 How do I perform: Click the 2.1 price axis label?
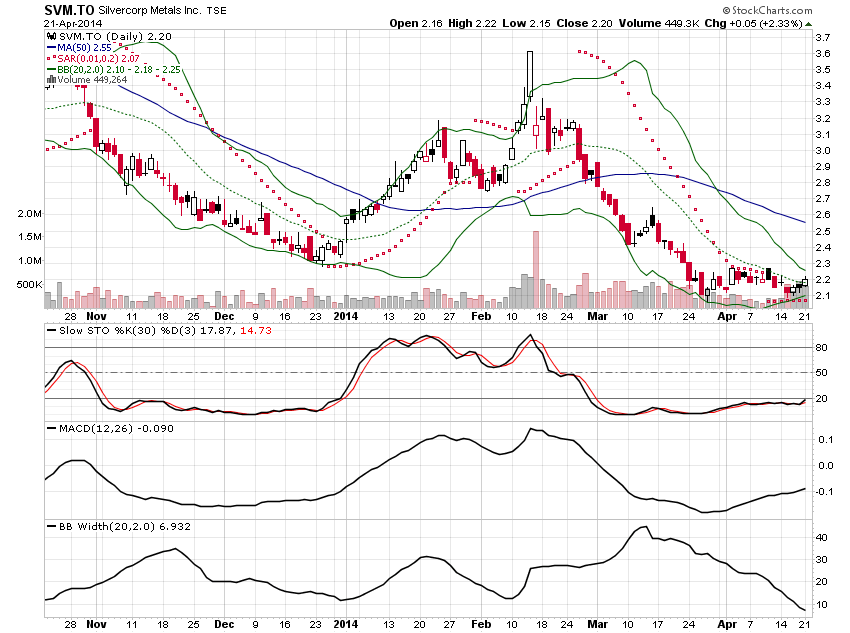click(822, 296)
